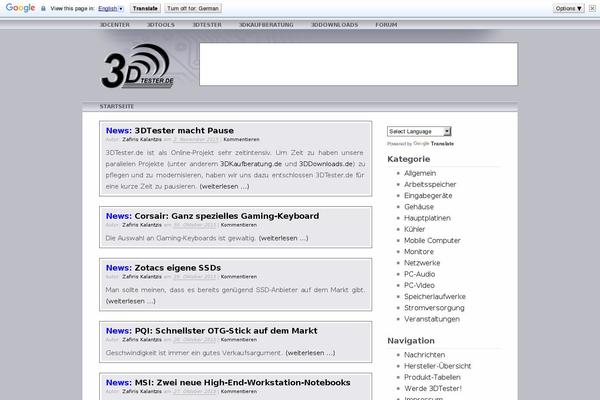This screenshot has width=600, height=400.
Task: Click the Navigation sidebar heading
Action: click(411, 341)
